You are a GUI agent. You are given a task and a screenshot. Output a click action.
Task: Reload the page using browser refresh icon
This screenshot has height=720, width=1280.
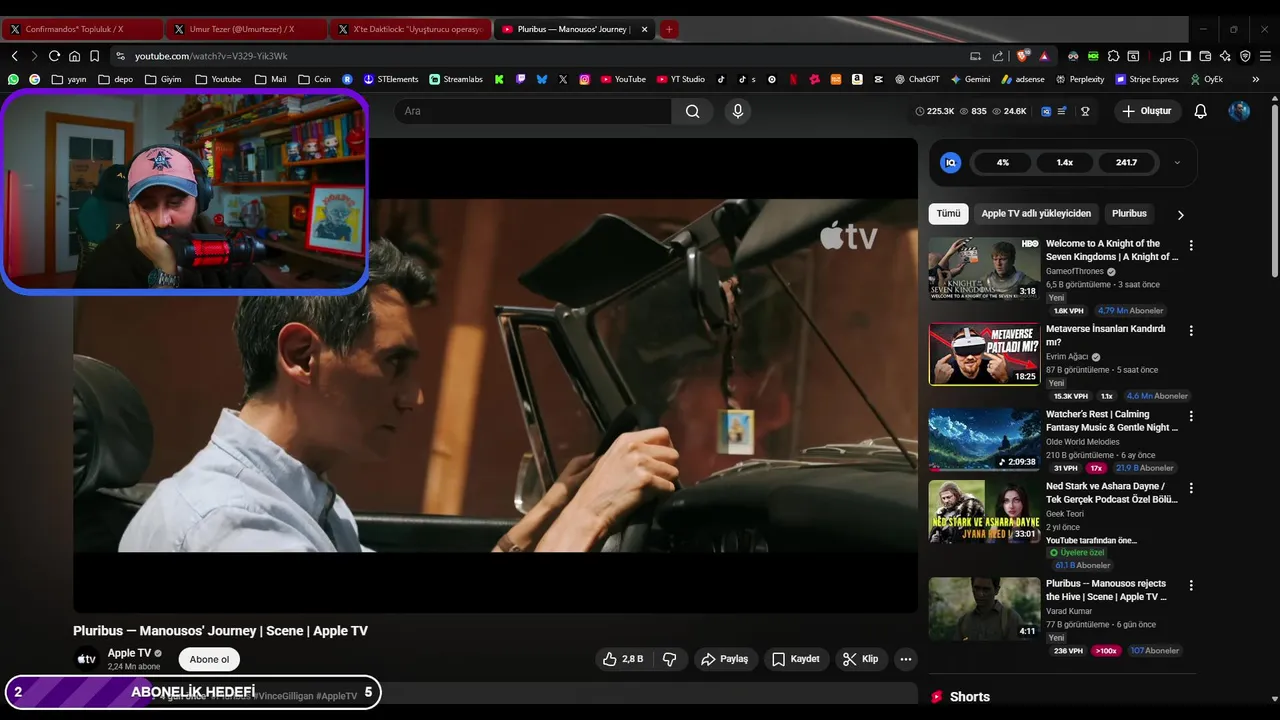[54, 56]
